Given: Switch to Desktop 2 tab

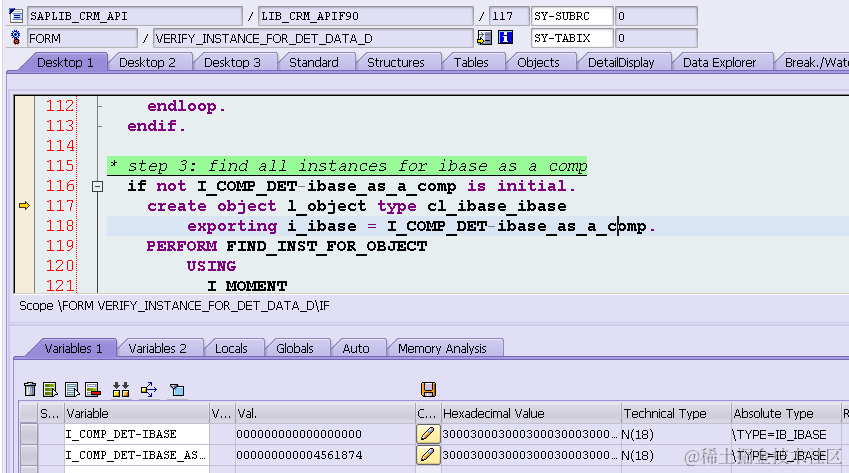Looking at the screenshot, I should pos(147,62).
